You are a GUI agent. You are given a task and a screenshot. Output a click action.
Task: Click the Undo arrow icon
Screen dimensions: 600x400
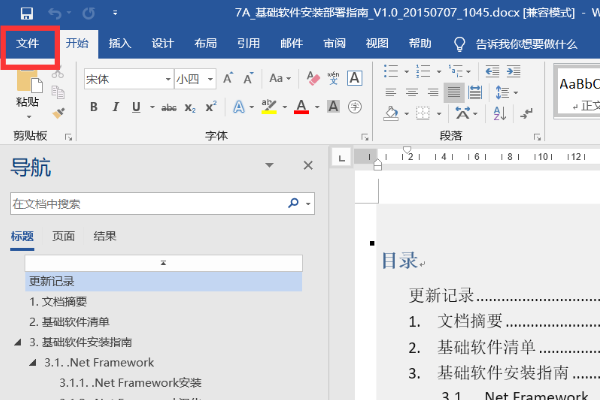coord(55,13)
